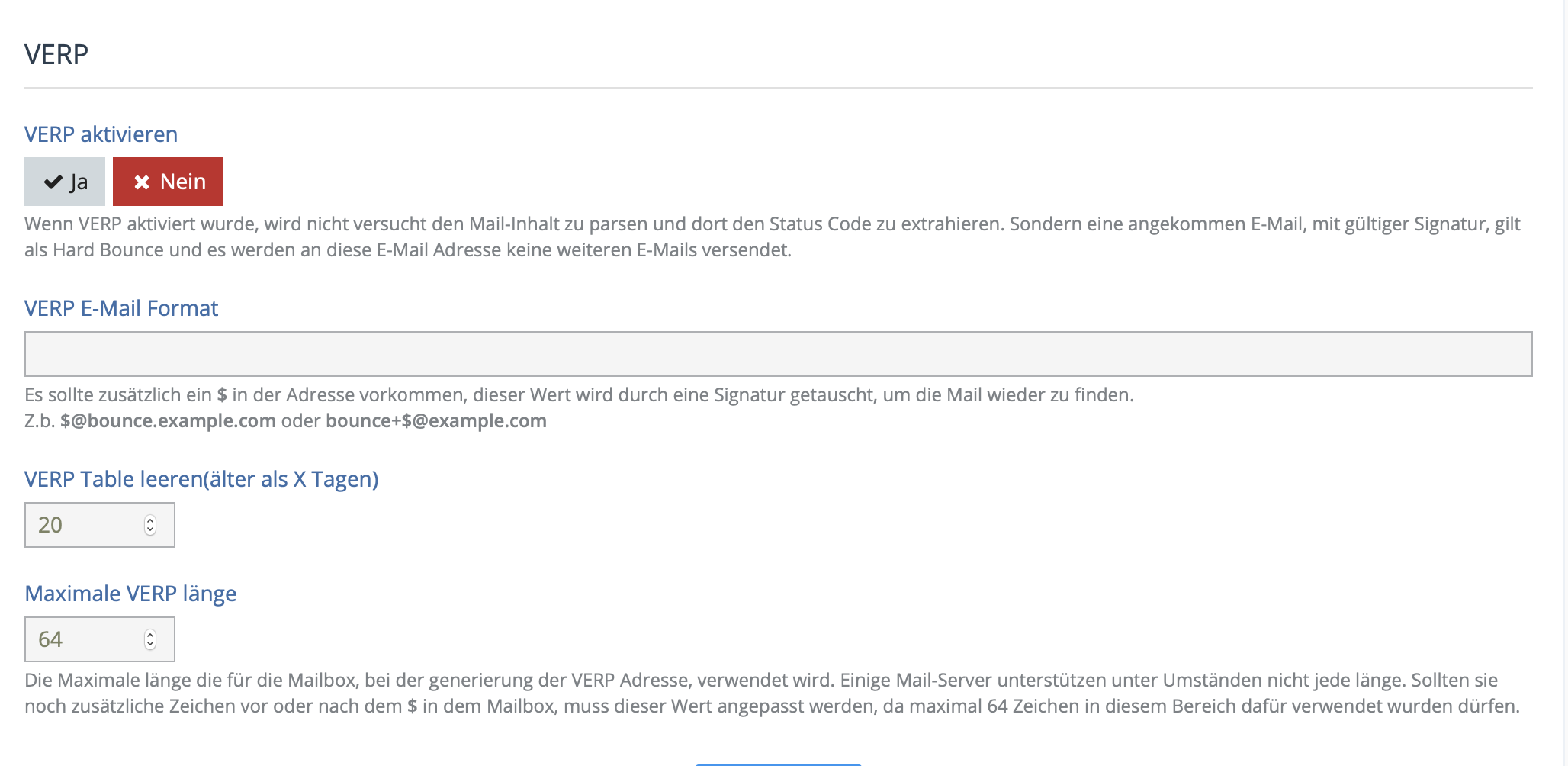Click the example address bounce+$@example.com

point(435,421)
